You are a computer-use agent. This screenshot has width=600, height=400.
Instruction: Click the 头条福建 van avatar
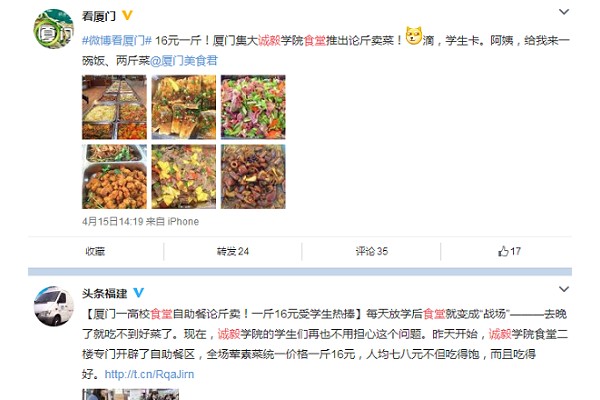[54, 306]
